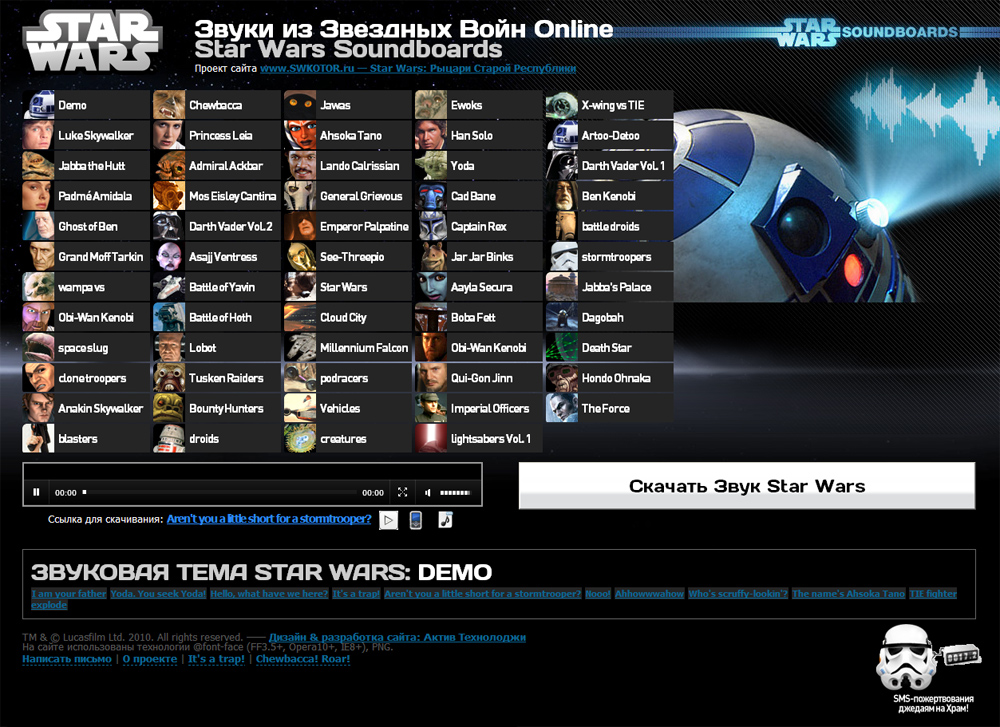Select Jabba the Hutt portrait icon
The height and width of the screenshot is (727, 1000).
click(38, 166)
